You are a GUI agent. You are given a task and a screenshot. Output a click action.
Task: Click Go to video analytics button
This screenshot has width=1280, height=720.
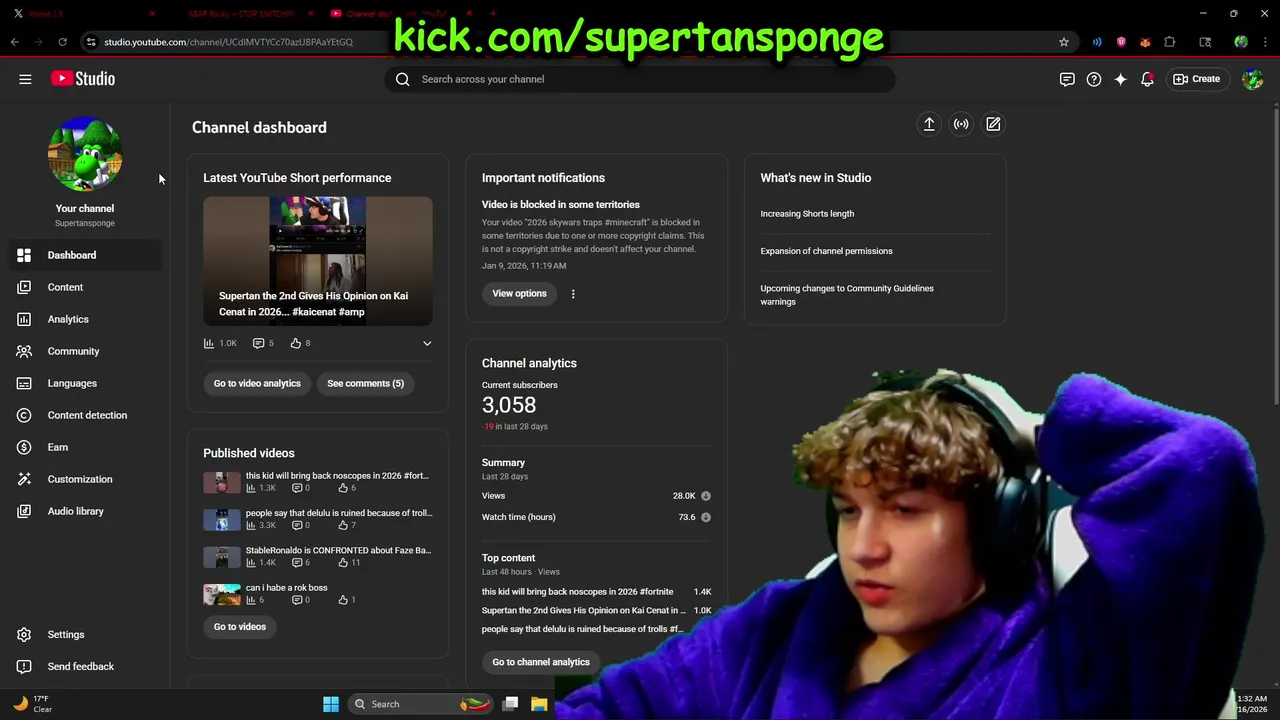[257, 383]
